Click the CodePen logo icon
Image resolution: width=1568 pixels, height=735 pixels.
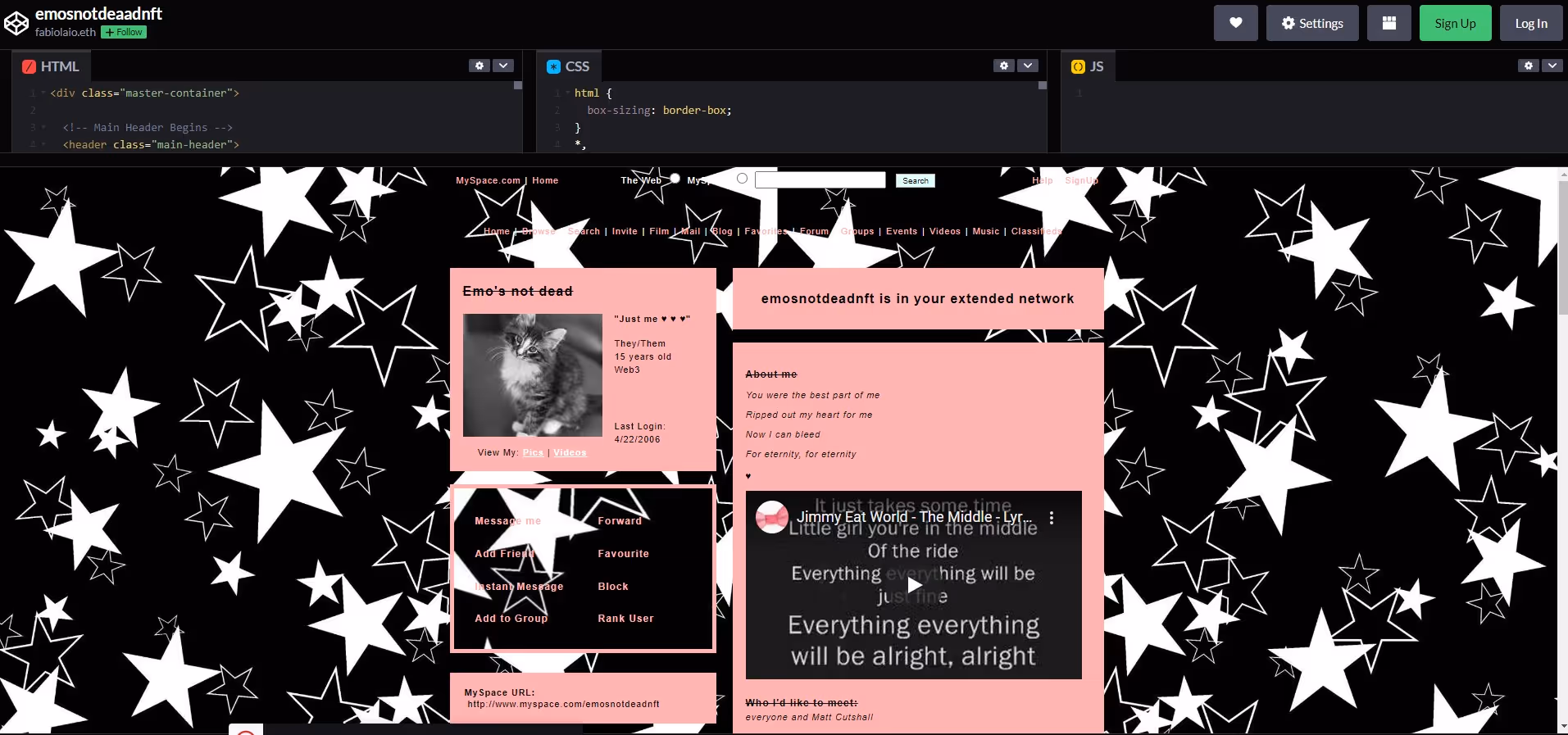tap(16, 23)
